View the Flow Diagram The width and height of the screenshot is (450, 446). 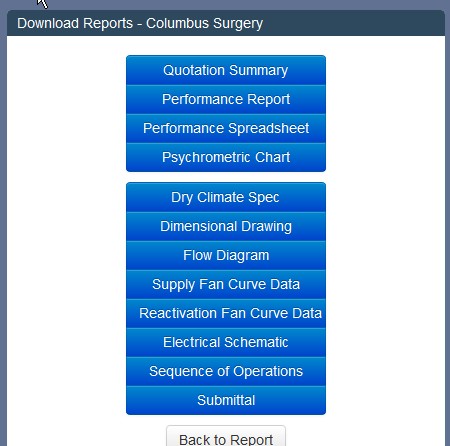point(226,255)
